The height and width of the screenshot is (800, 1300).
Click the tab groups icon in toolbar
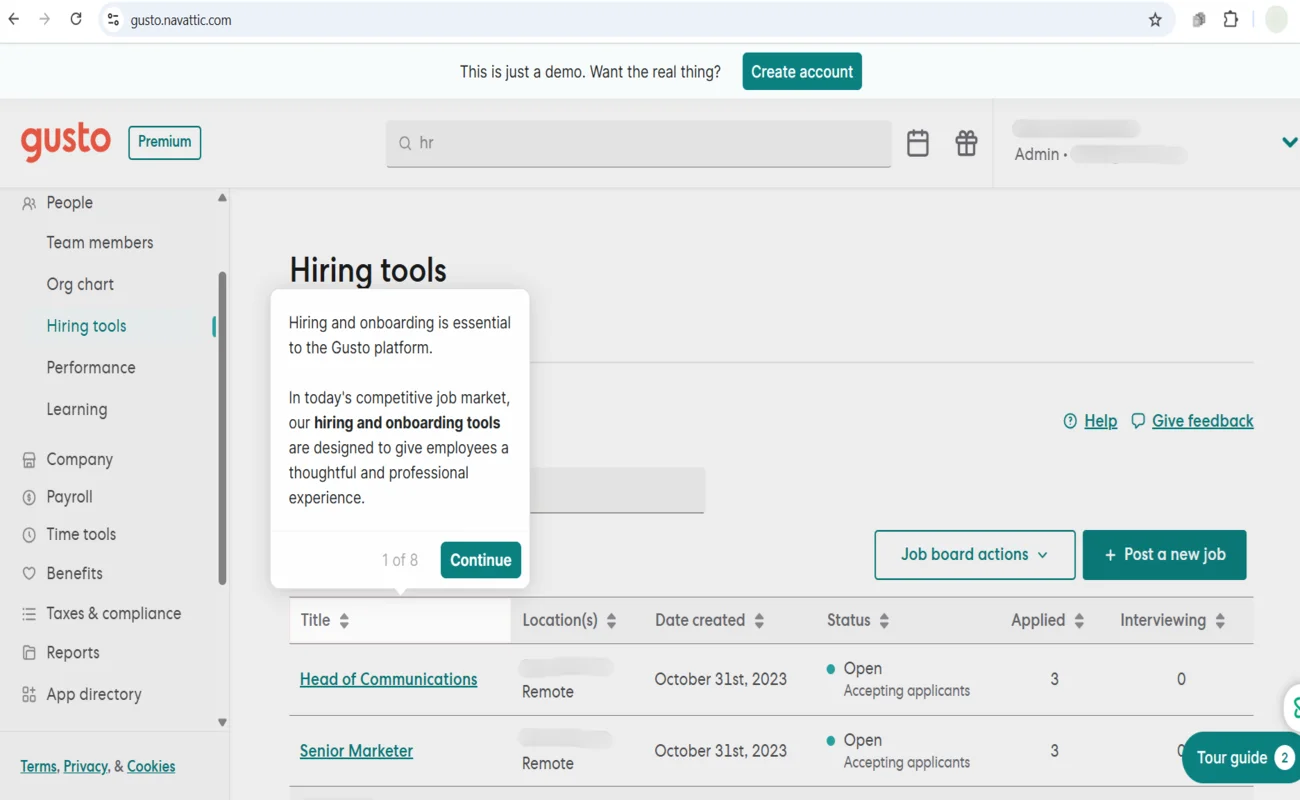point(1198,20)
